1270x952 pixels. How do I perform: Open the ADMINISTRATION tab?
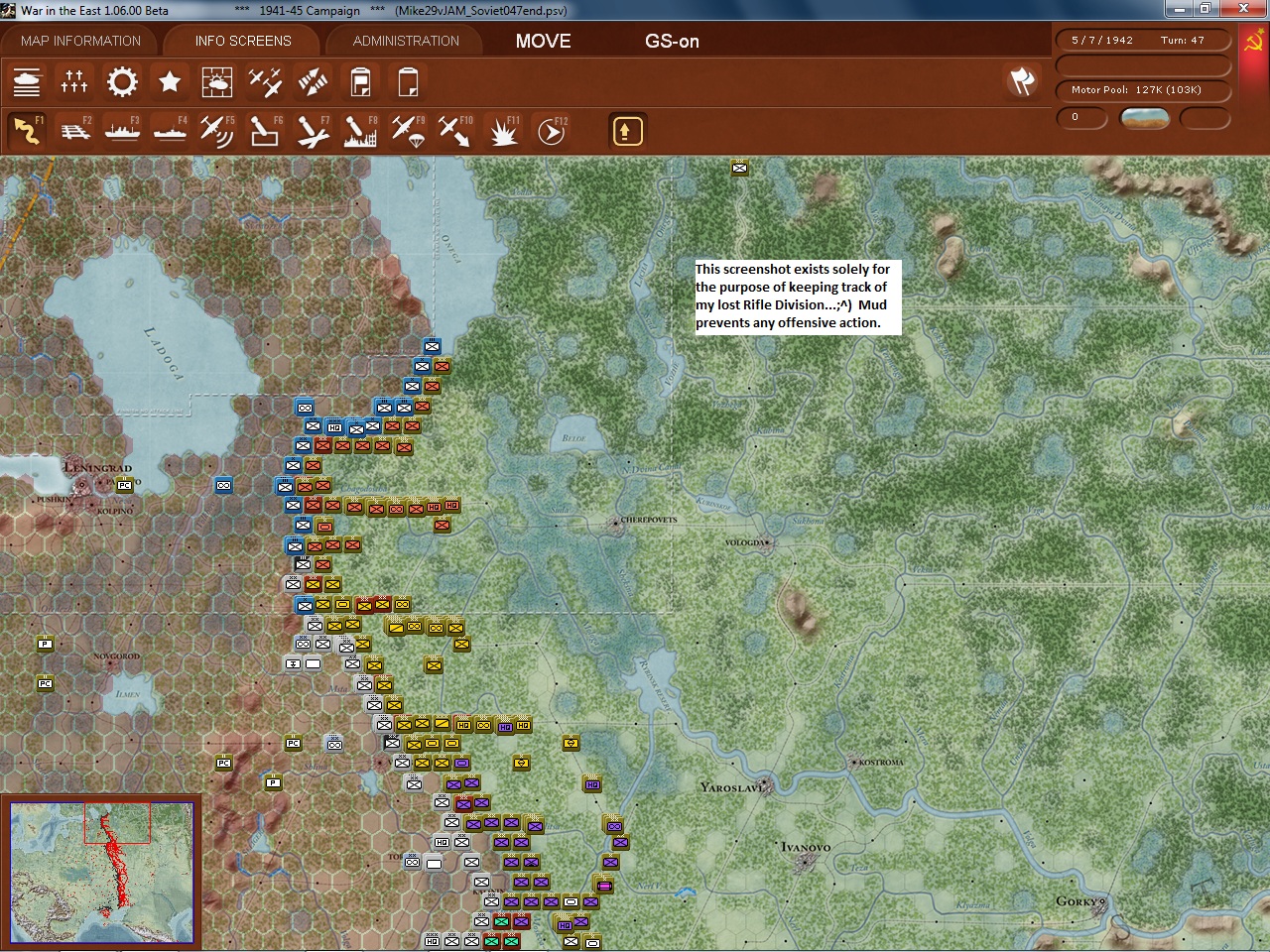click(406, 41)
